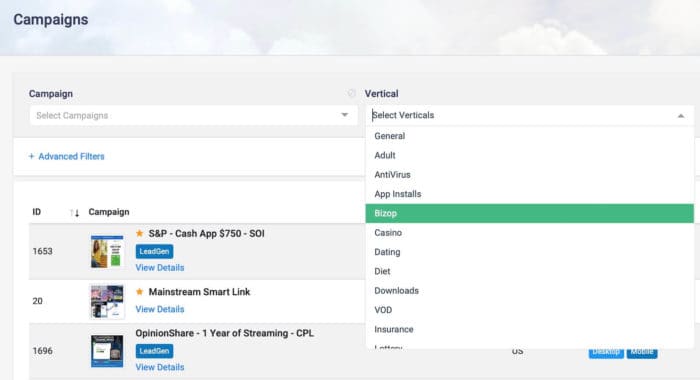Collapse the Vertical dropdown arrow

click(x=681, y=116)
